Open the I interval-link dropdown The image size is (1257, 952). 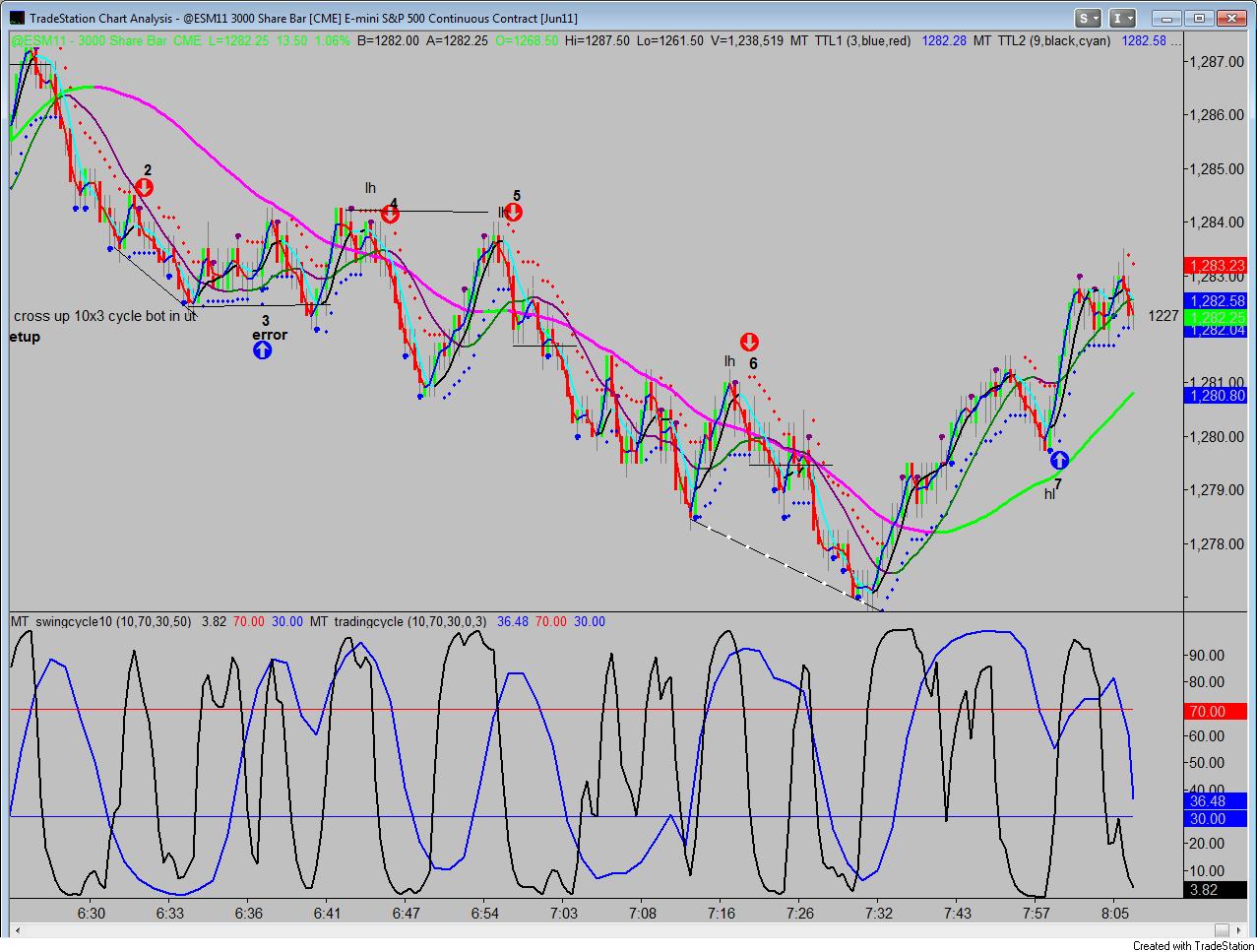pyautogui.click(x=1122, y=18)
